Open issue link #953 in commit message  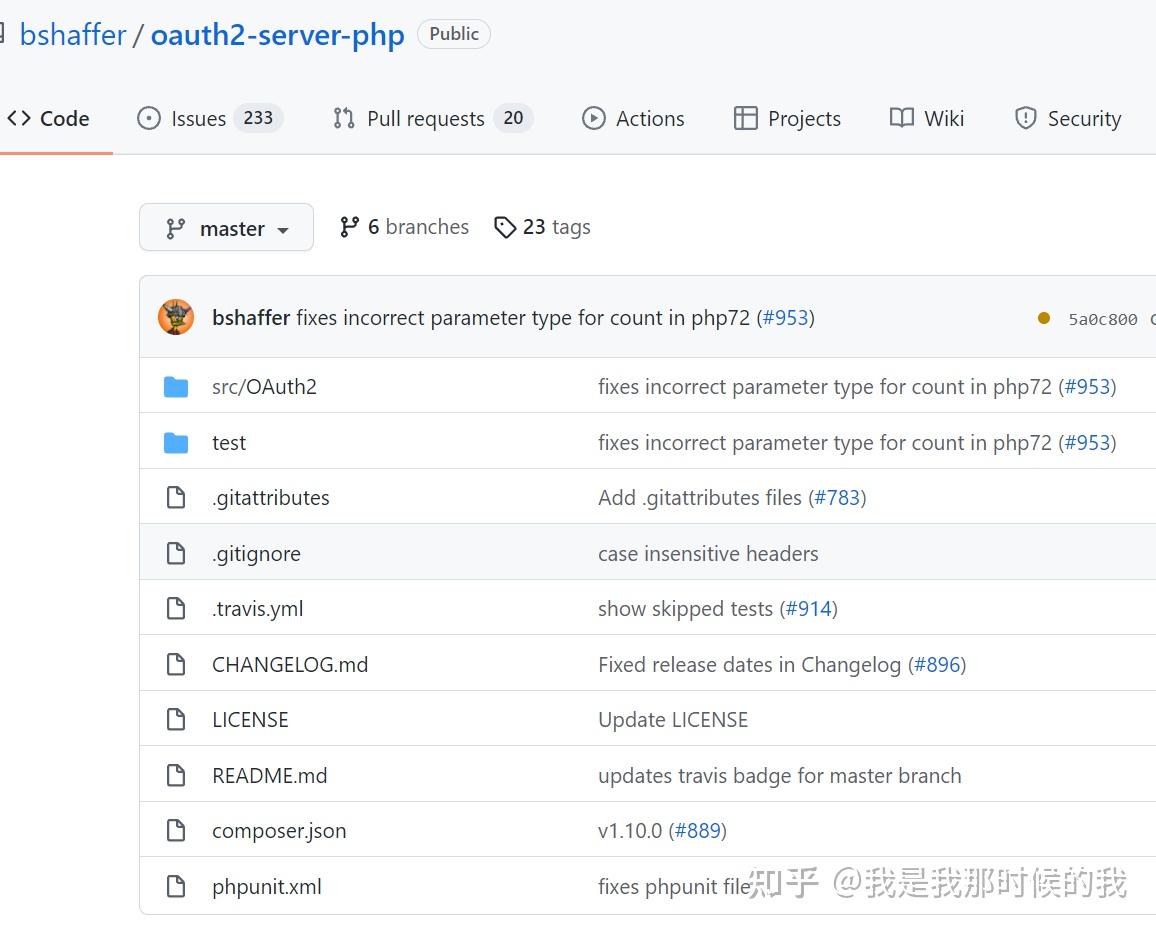tap(787, 317)
